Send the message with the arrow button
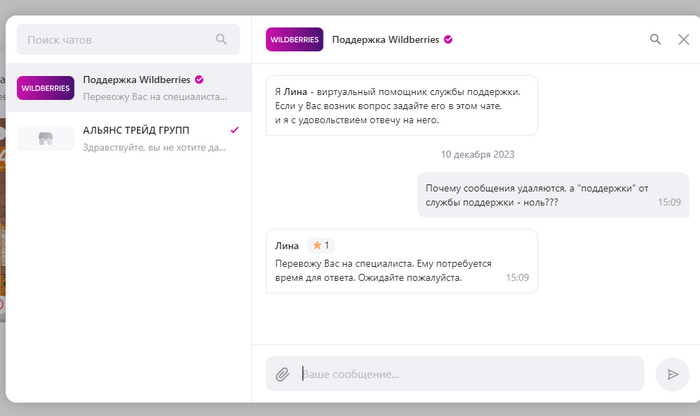The width and height of the screenshot is (700, 416). coord(672,374)
